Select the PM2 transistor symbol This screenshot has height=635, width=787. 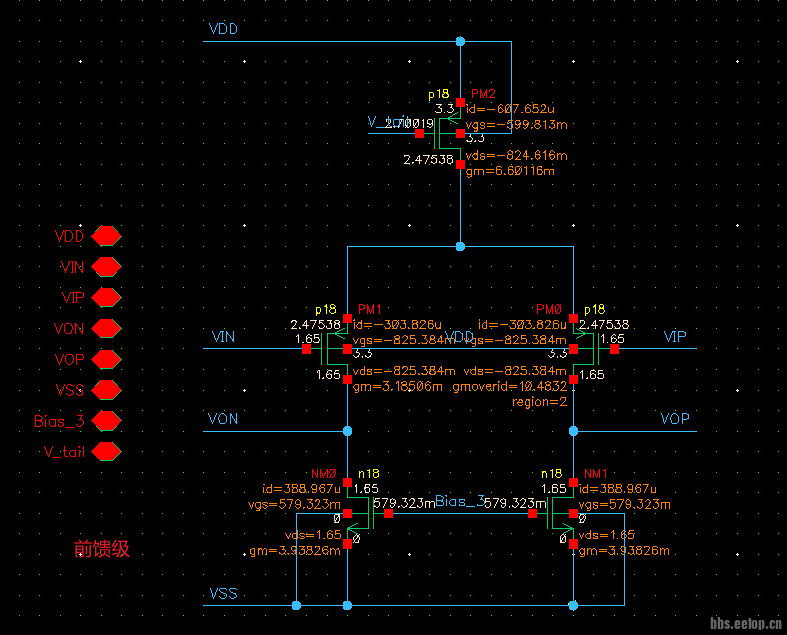pos(444,134)
